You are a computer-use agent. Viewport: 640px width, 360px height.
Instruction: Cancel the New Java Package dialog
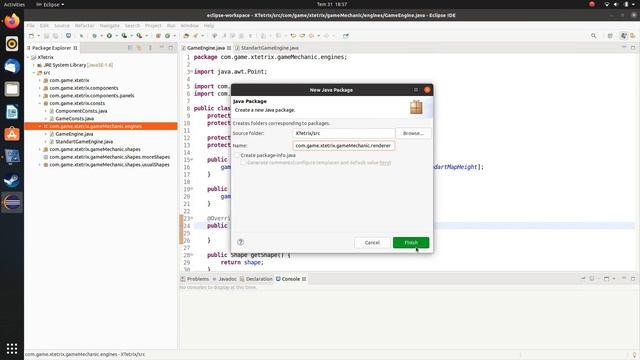[x=372, y=242]
